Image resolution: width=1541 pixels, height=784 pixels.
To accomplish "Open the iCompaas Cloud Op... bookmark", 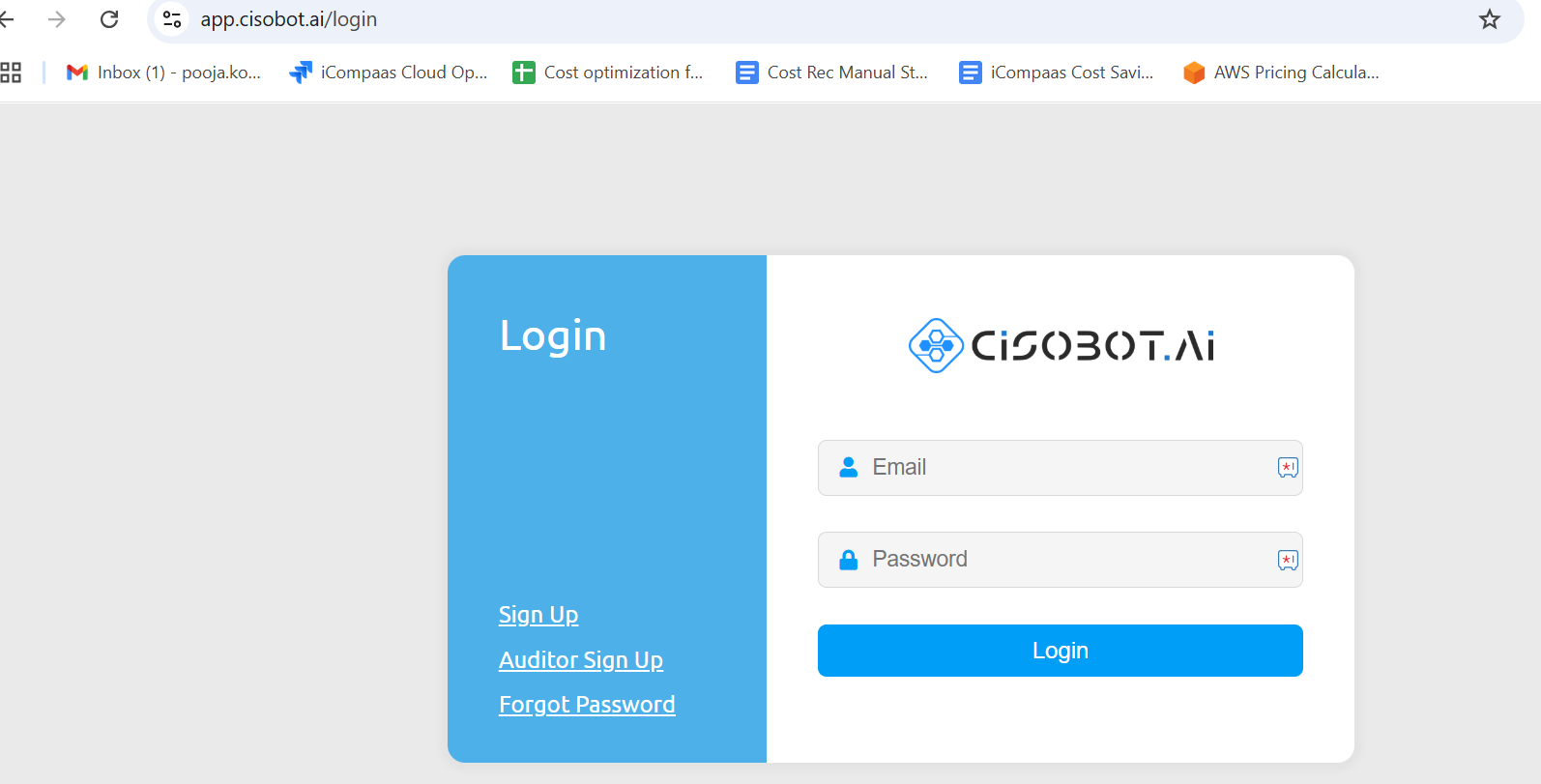I will pos(389,73).
